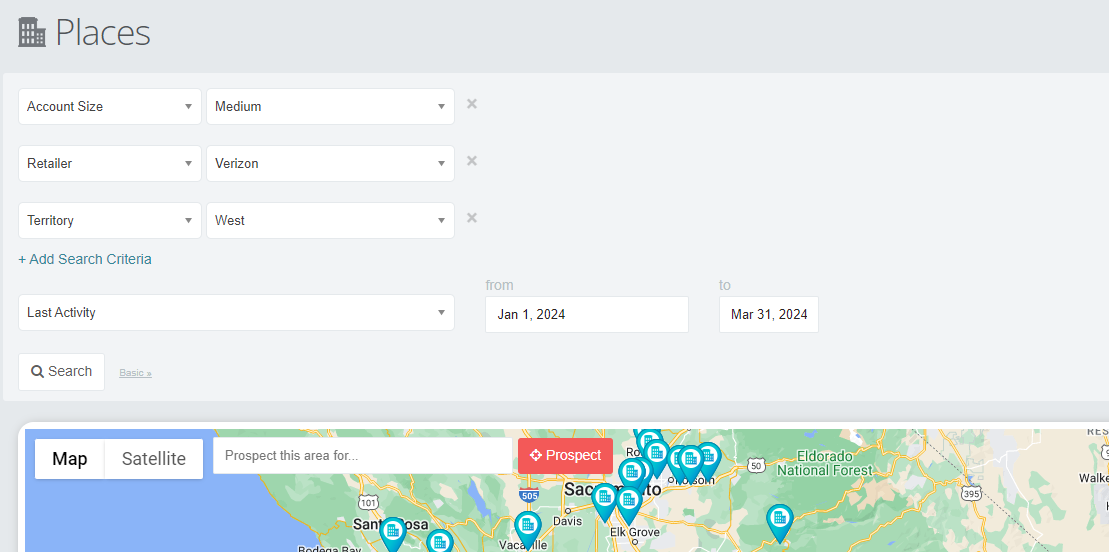Select the map pin directly above Elk Grove
This screenshot has height=552, width=1109.
pos(628,505)
